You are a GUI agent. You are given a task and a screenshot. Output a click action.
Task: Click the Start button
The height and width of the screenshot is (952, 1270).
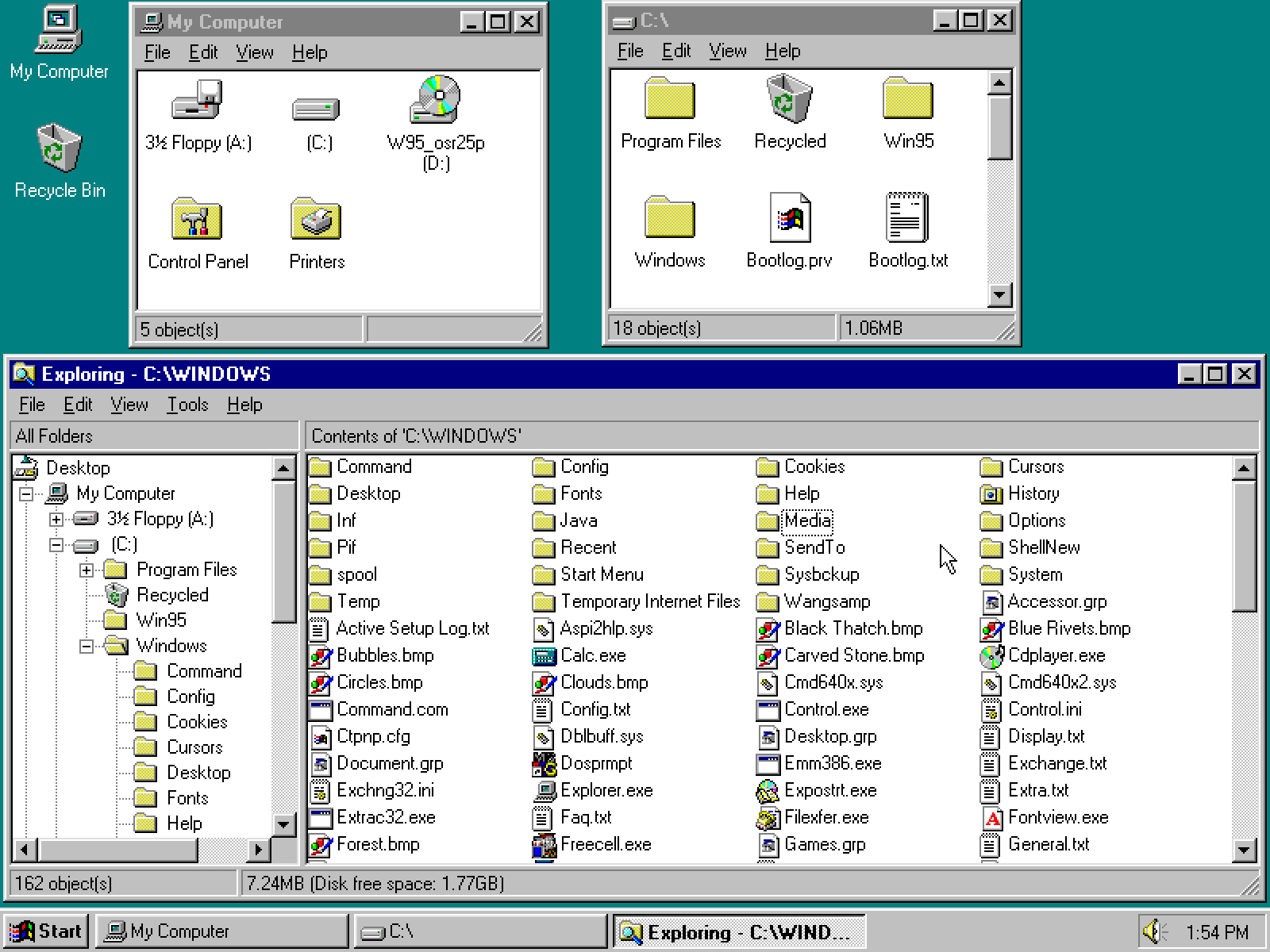[x=46, y=931]
